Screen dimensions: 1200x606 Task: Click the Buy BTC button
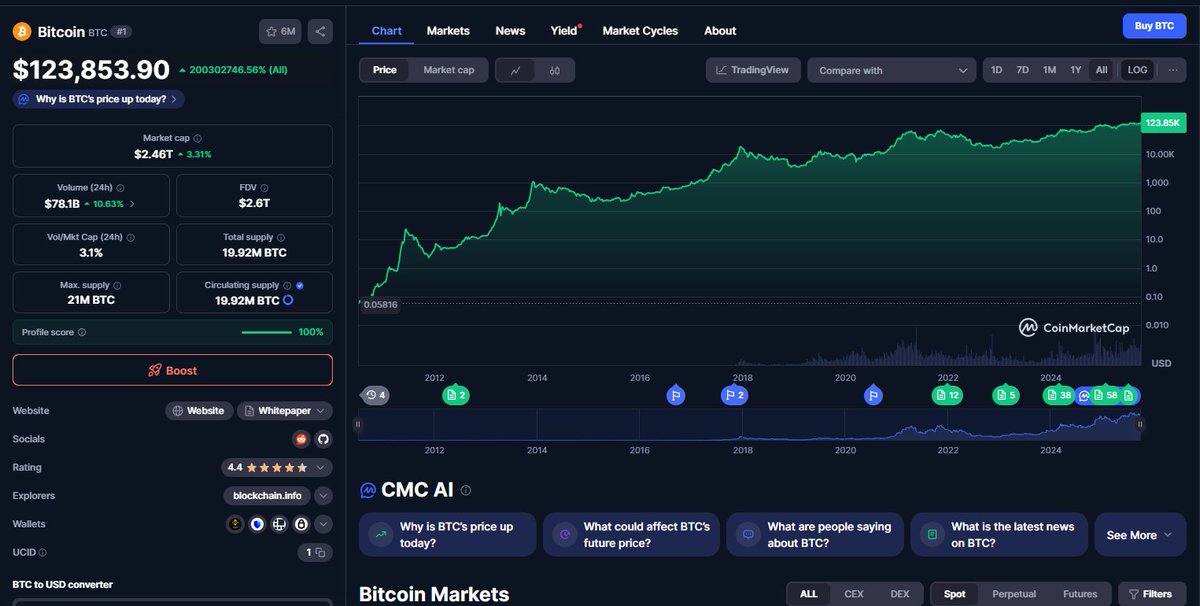pyautogui.click(x=1154, y=26)
